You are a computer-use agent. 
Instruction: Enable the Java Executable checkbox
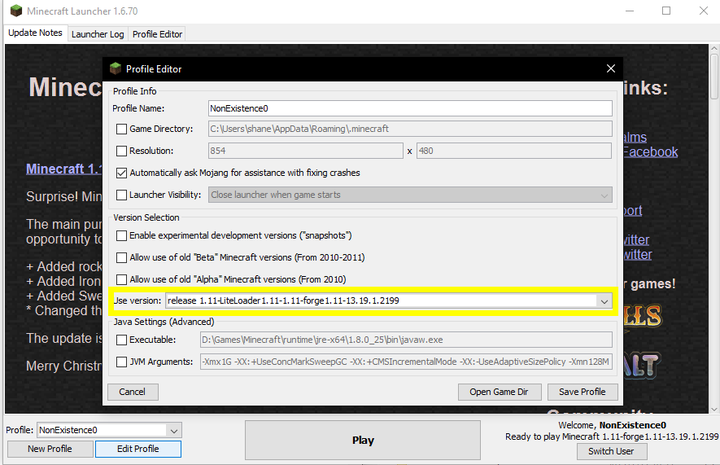(121, 340)
